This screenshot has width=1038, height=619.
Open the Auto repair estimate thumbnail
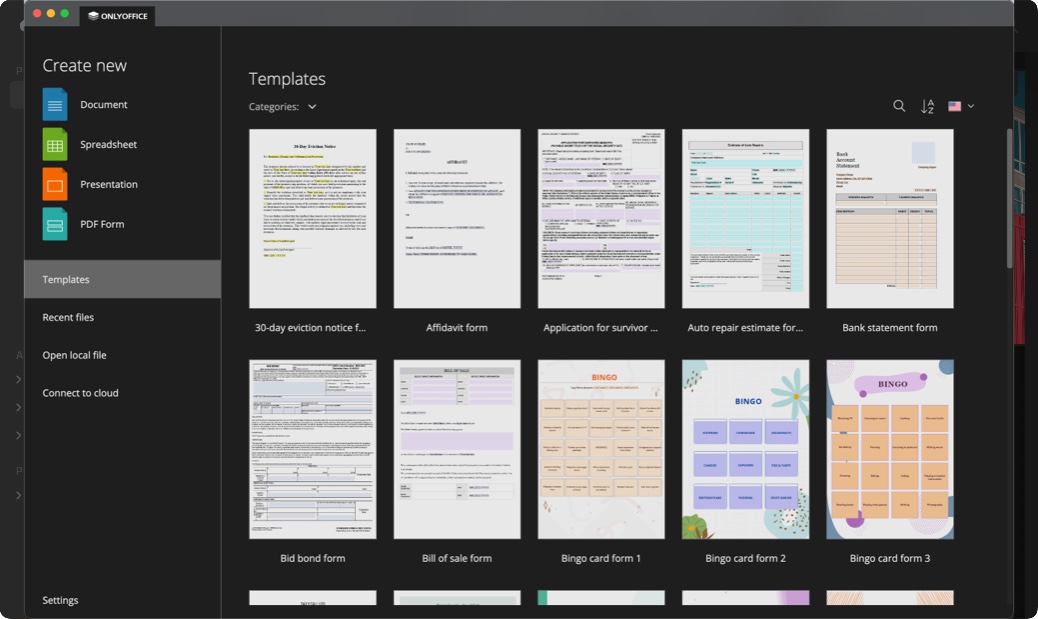pyautogui.click(x=745, y=218)
